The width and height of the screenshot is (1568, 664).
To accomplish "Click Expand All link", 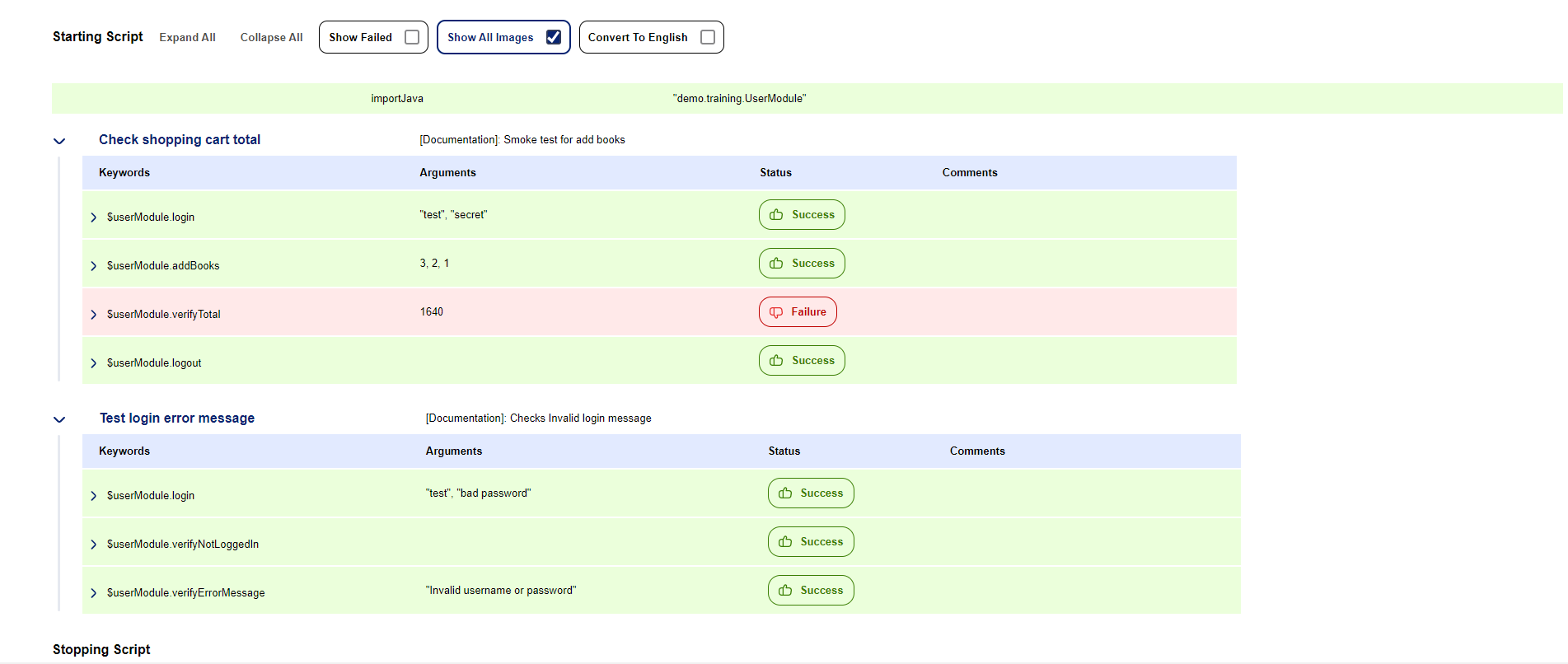I will 187,38.
